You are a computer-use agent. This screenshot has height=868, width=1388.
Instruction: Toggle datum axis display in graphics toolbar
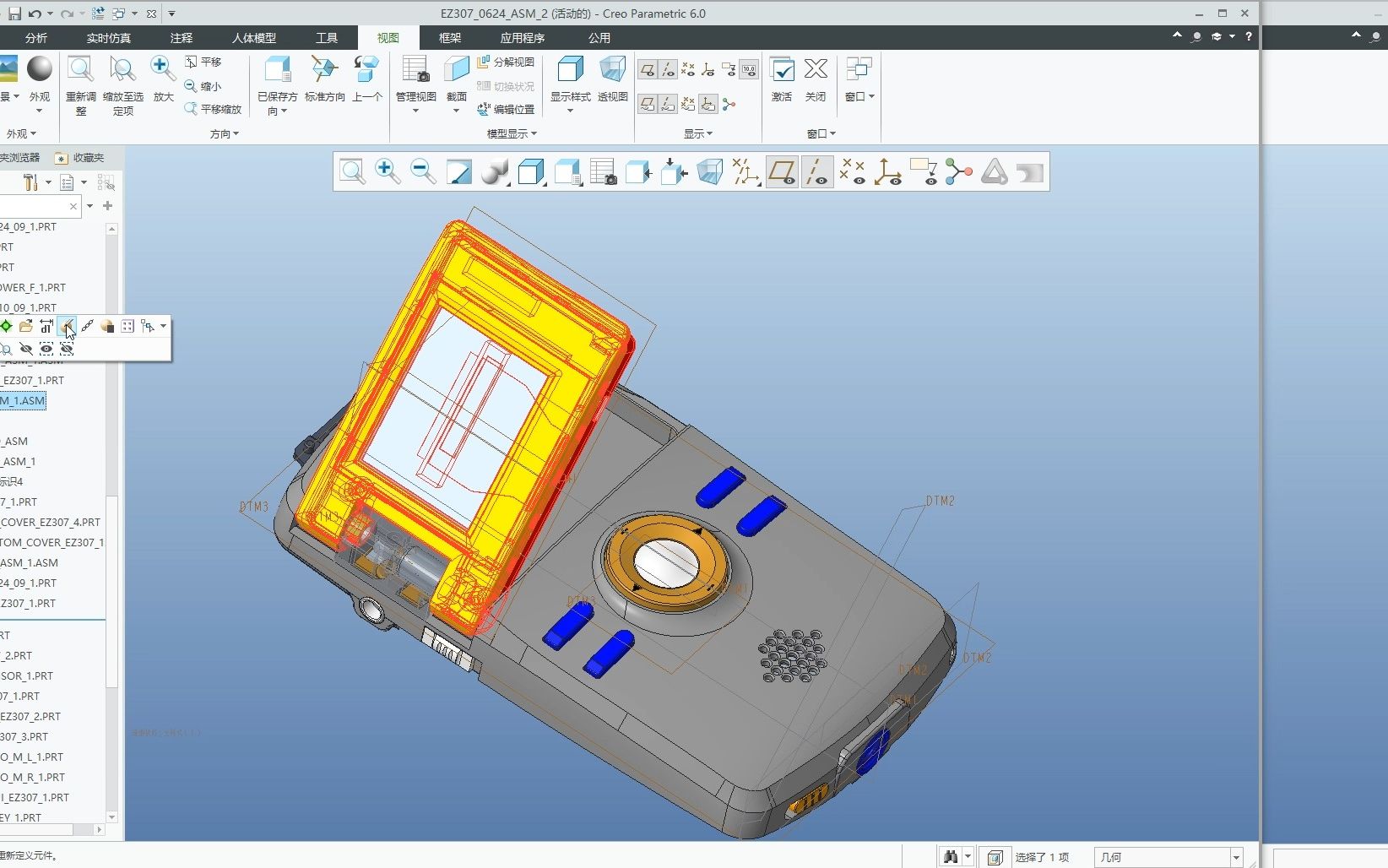tap(817, 172)
